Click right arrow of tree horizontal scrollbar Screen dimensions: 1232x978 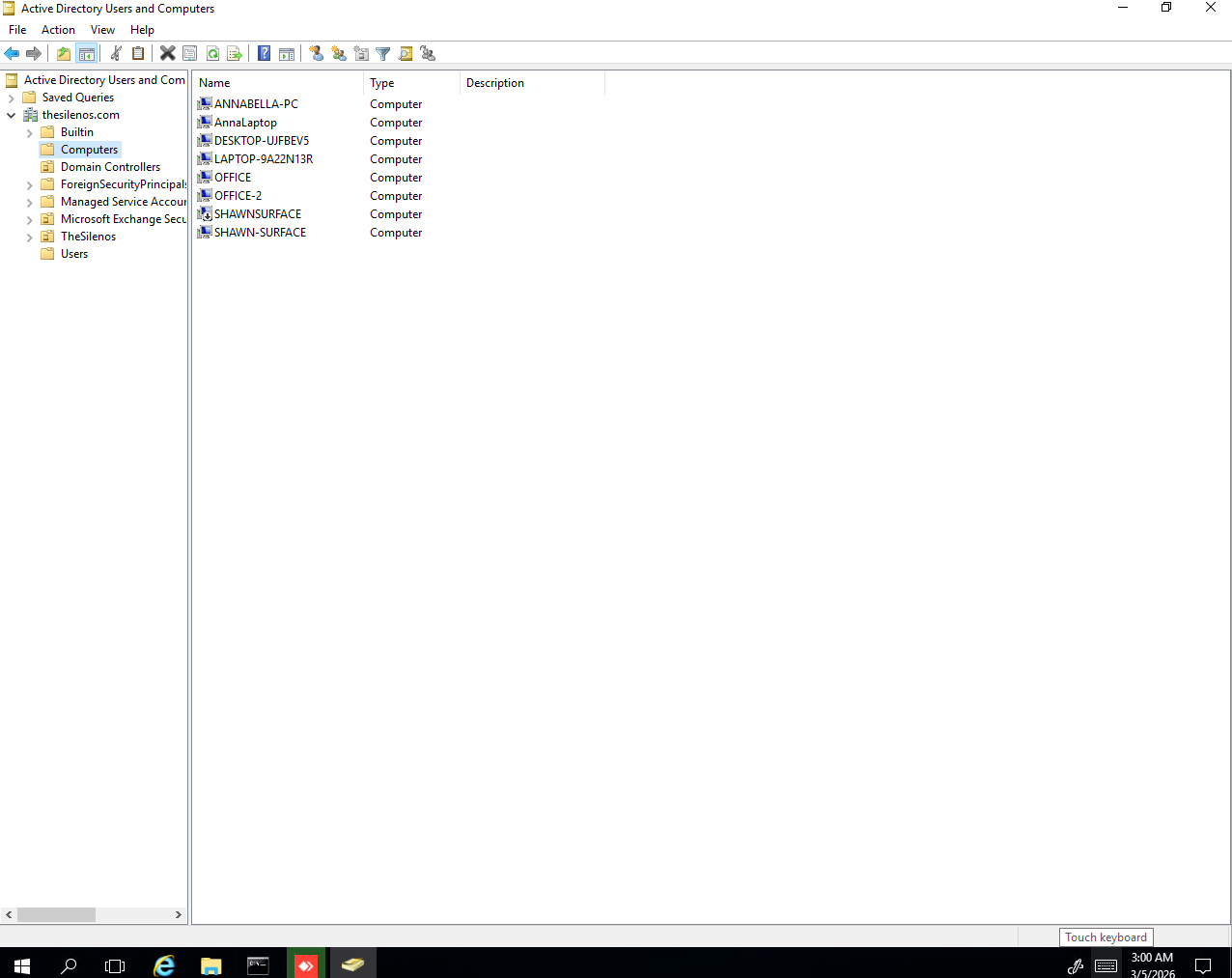point(178,914)
